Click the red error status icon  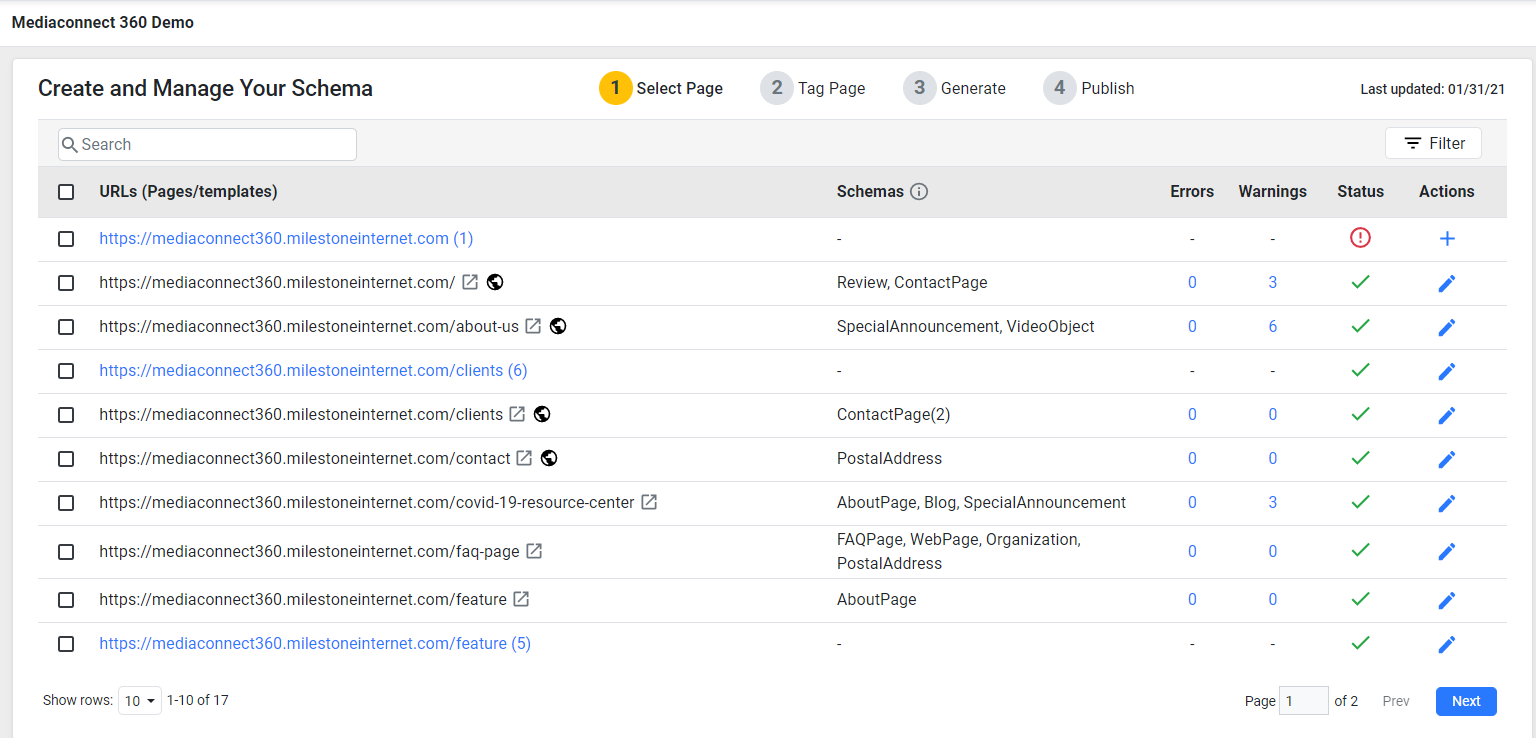pyautogui.click(x=1360, y=238)
